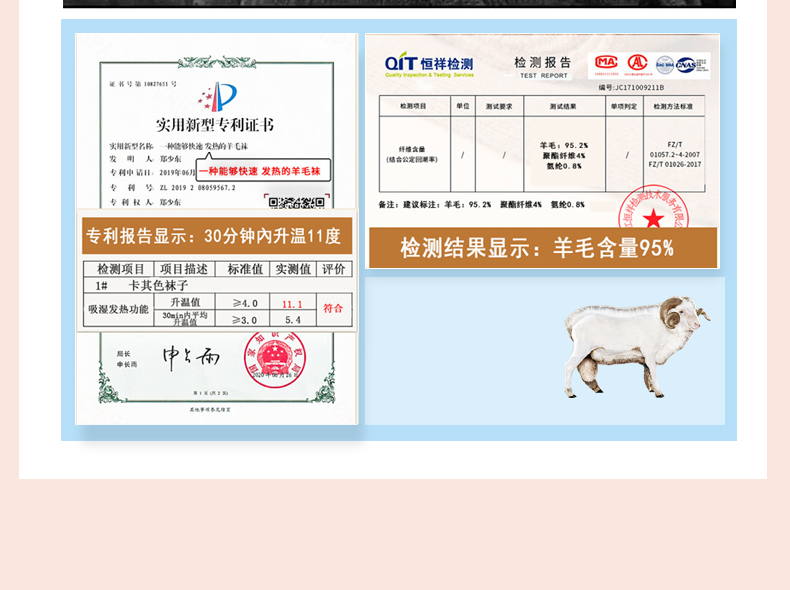Image resolution: width=790 pixels, height=590 pixels.
Task: Click the red measured value '11.1'
Action: 292,304
